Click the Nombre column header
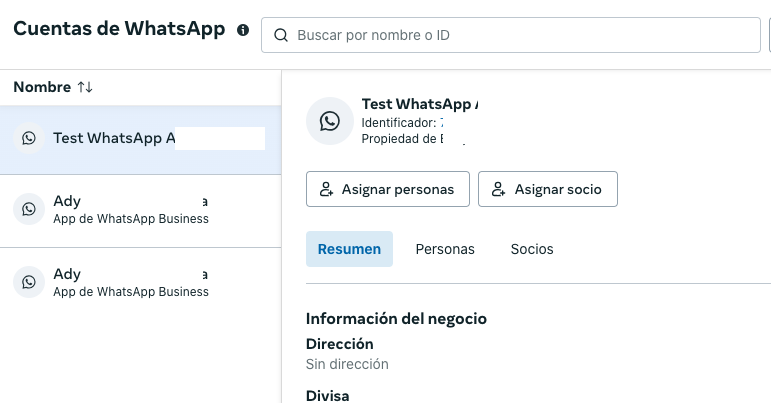 click(41, 88)
